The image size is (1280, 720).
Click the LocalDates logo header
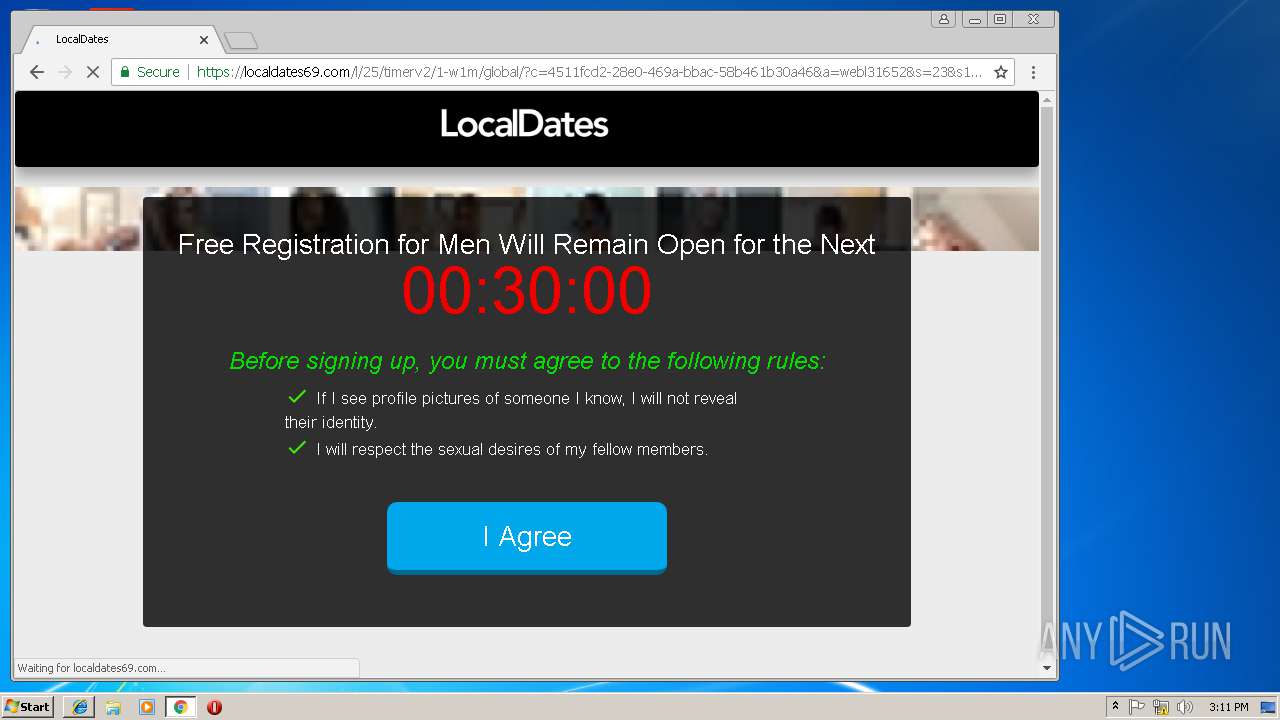[525, 124]
